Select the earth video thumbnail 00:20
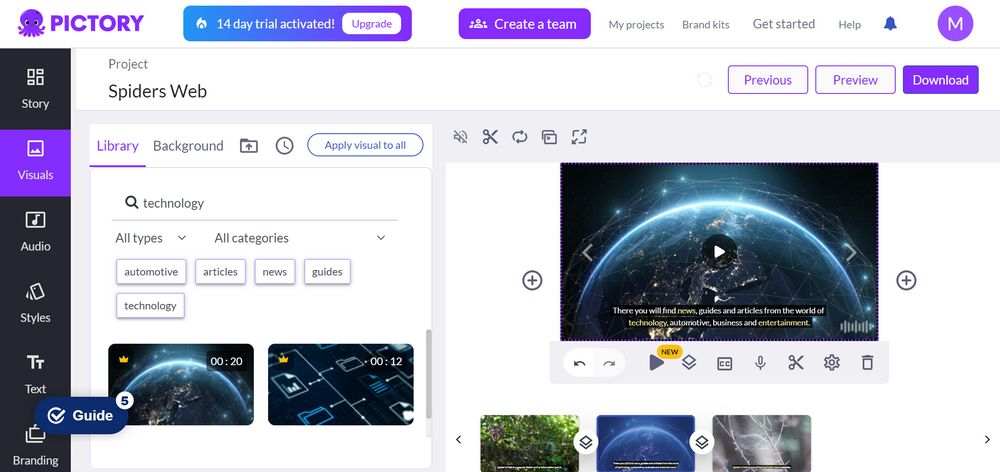The width and height of the screenshot is (1000, 472). coord(181,385)
